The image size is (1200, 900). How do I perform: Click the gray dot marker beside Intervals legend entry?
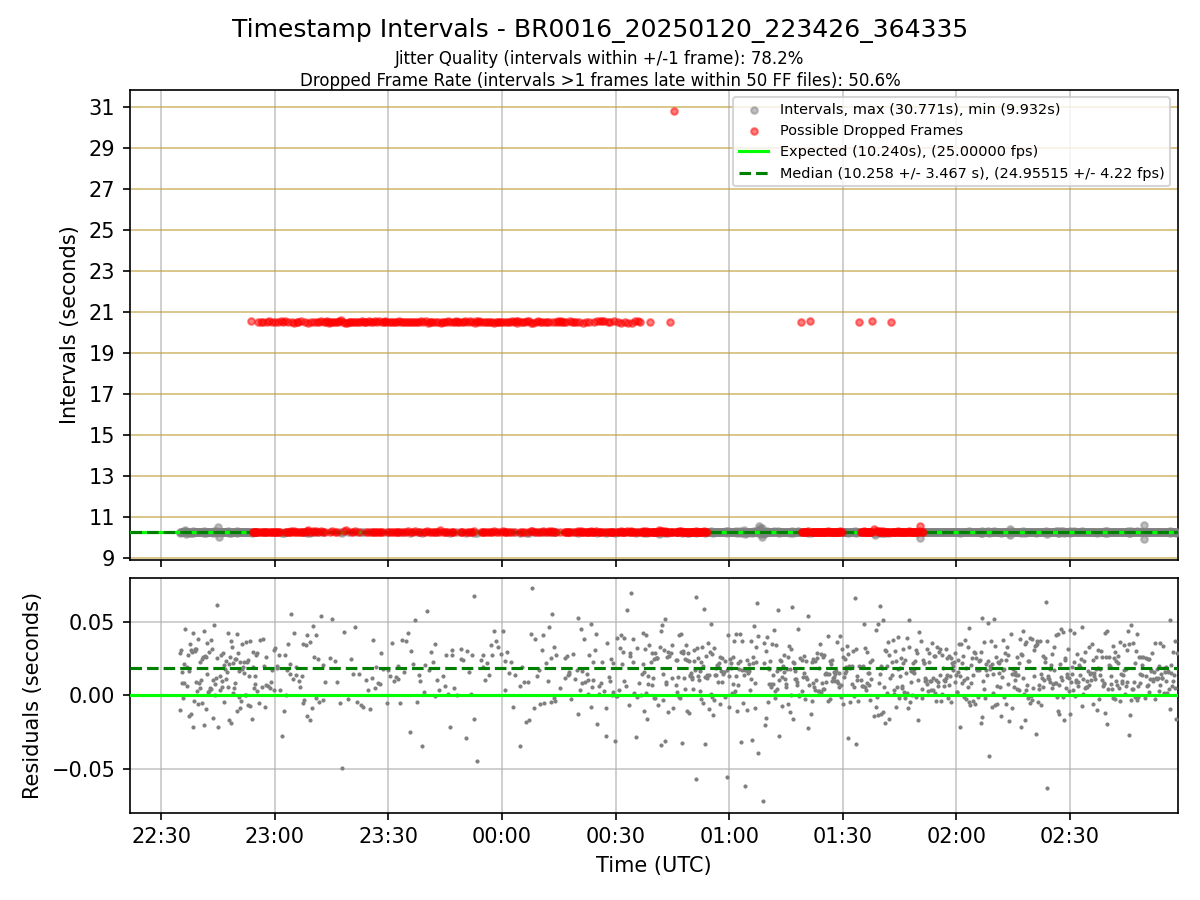756,109
